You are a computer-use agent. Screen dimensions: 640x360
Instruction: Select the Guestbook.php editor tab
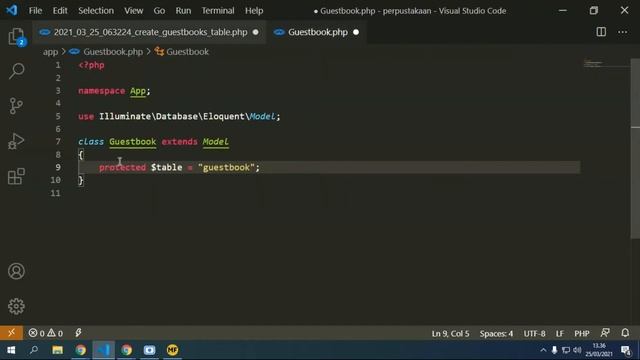point(318,32)
